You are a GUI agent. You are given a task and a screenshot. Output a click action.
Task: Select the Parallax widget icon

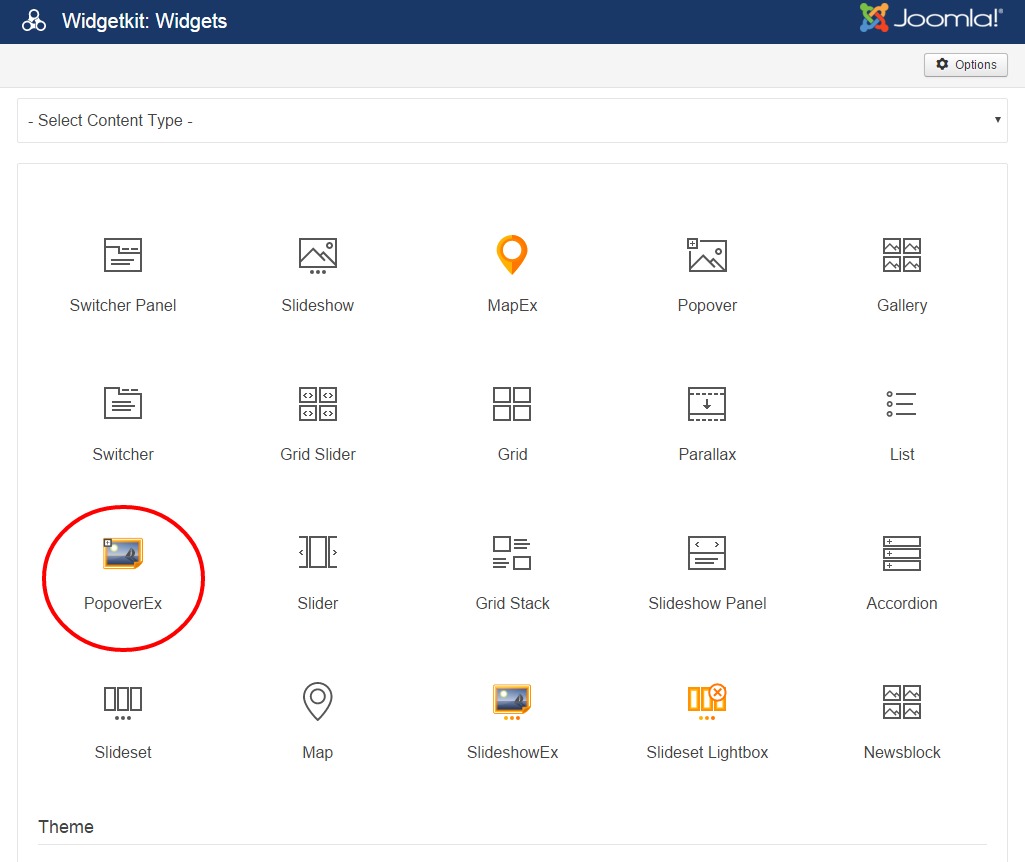[x=707, y=404]
